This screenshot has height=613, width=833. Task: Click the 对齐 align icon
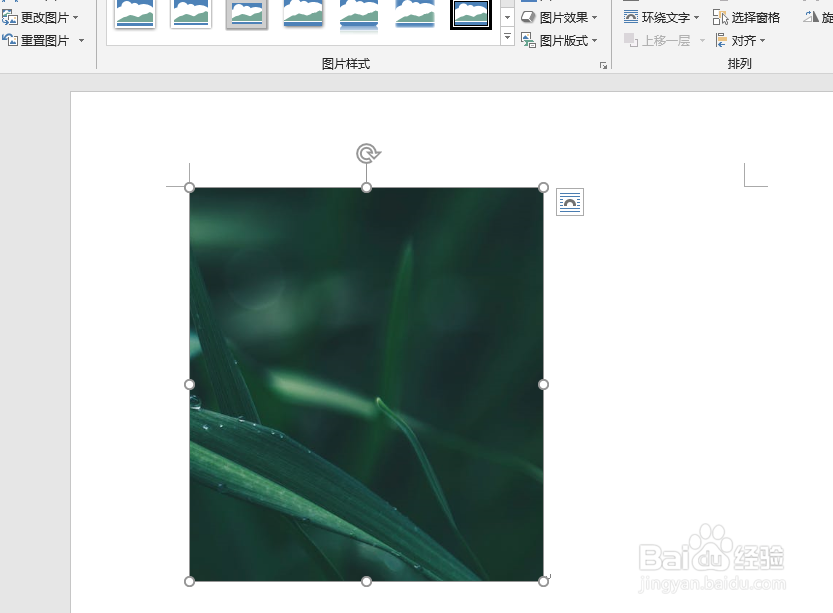pos(721,40)
